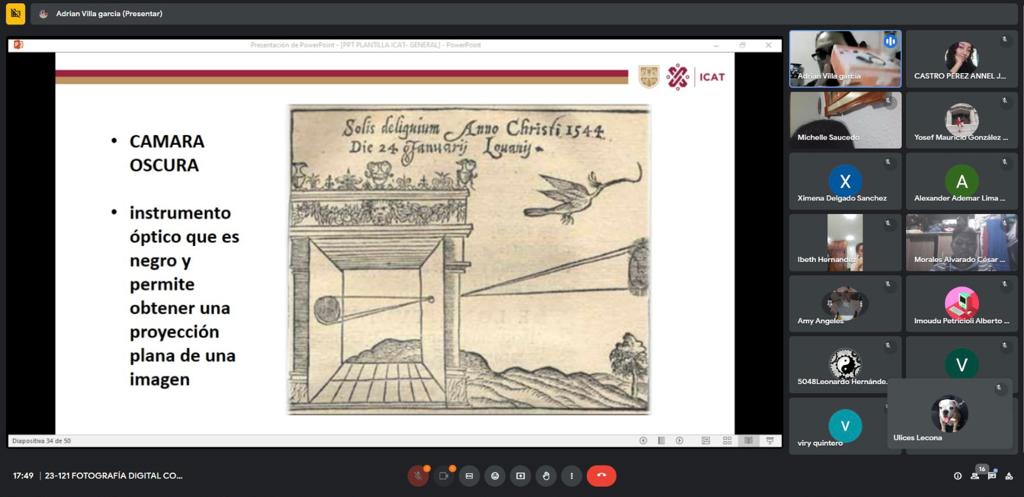Click muted mic icon on CASTRO PEREZ tile
The width and height of the screenshot is (1024, 497).
point(1004,40)
